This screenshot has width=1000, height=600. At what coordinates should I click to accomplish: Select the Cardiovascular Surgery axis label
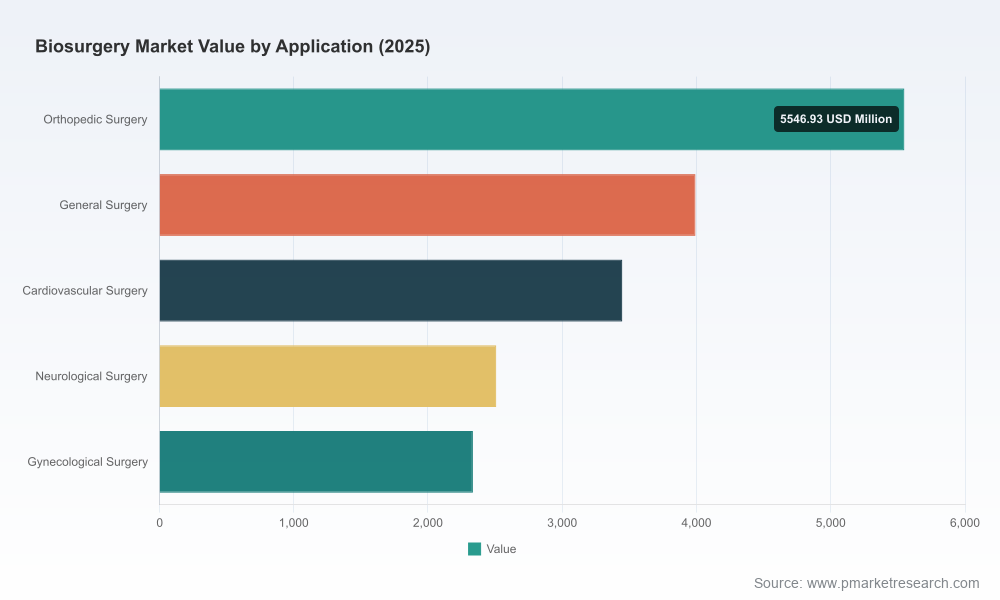coord(85,290)
